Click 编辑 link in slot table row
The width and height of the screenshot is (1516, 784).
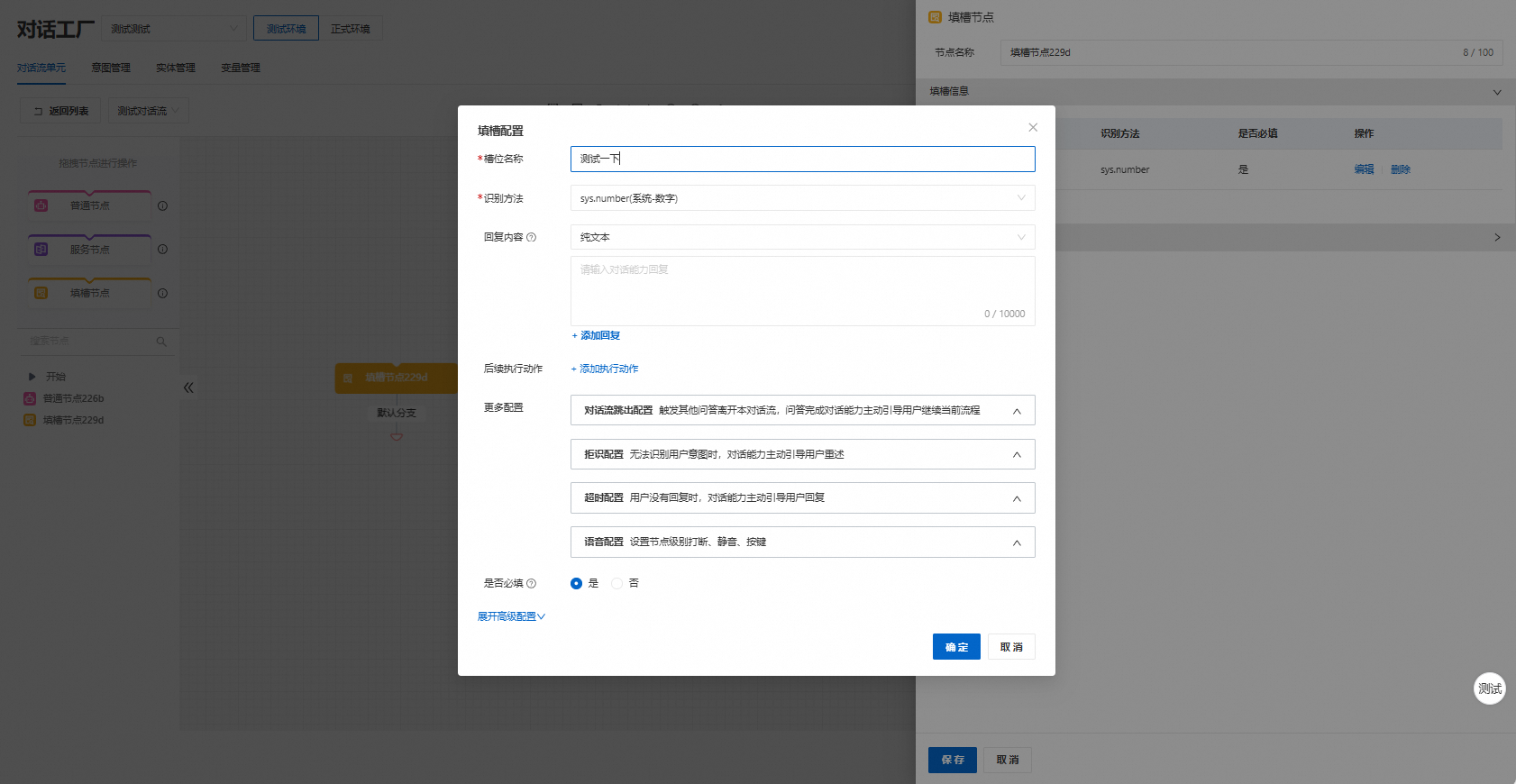pyautogui.click(x=1364, y=169)
